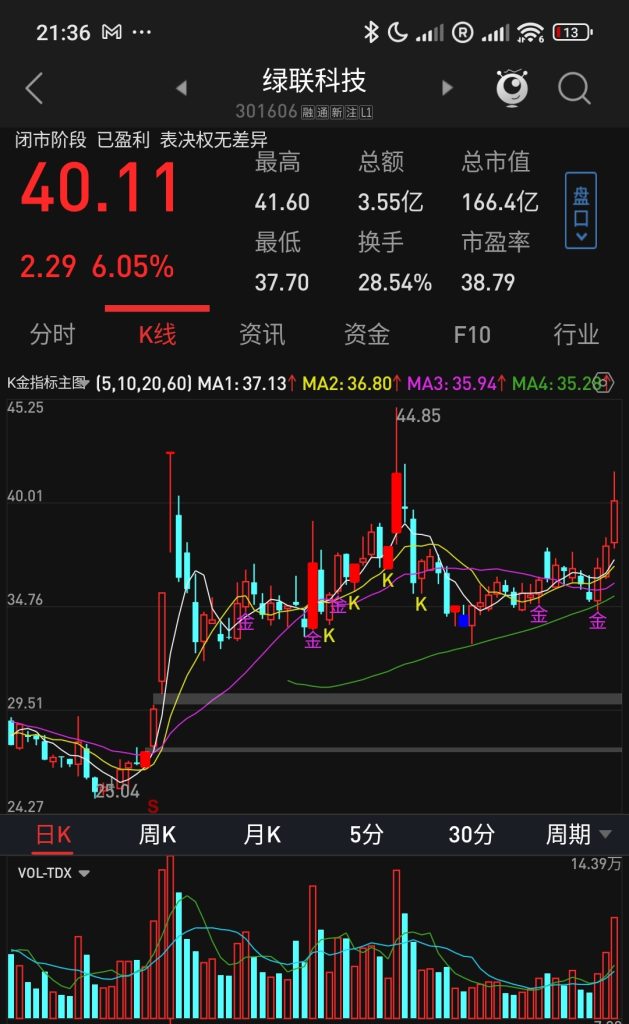
Task: Tap the Gmail notification icon
Action: click(112, 31)
